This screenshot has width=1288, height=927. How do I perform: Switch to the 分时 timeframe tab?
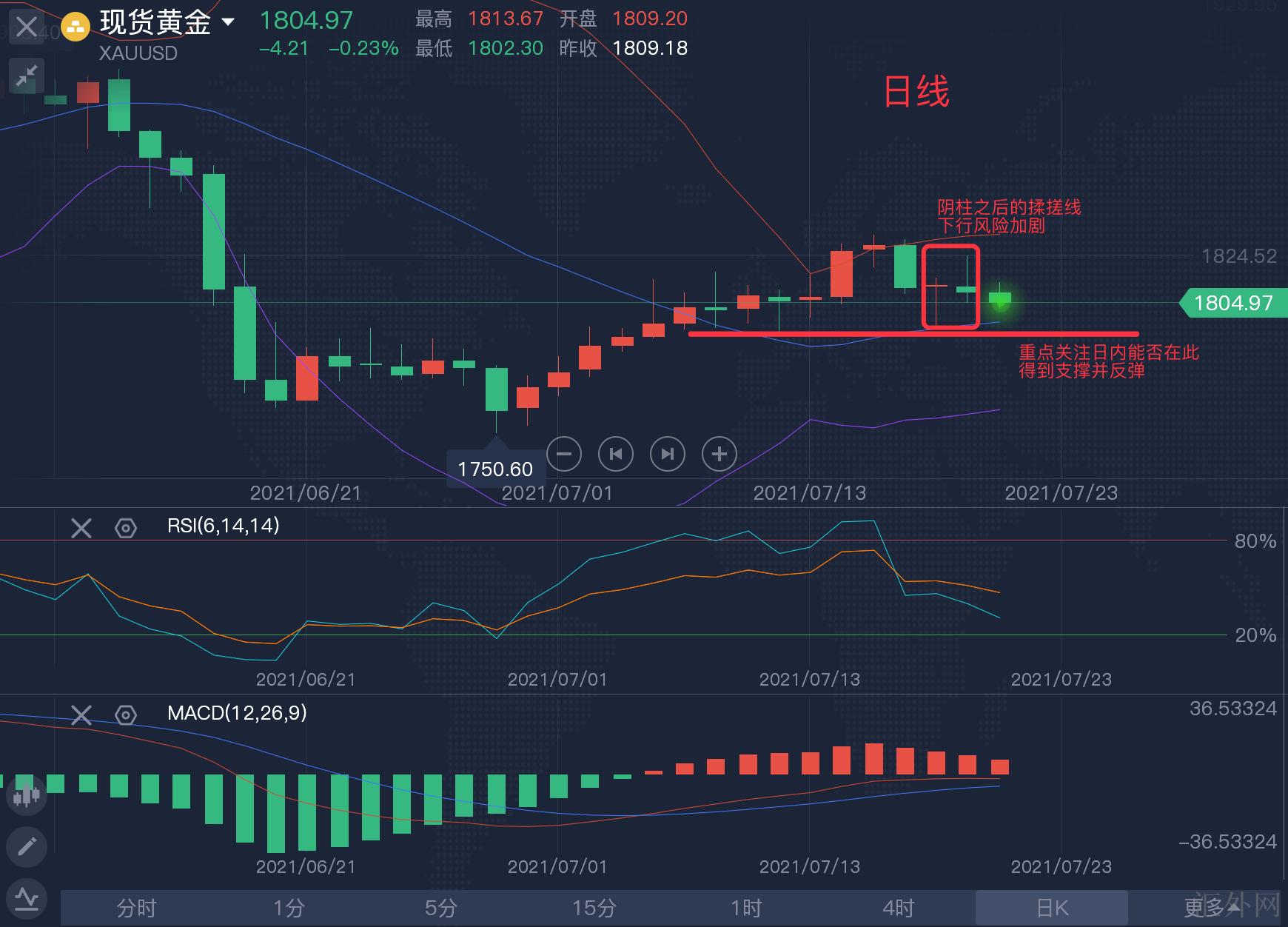click(x=137, y=908)
